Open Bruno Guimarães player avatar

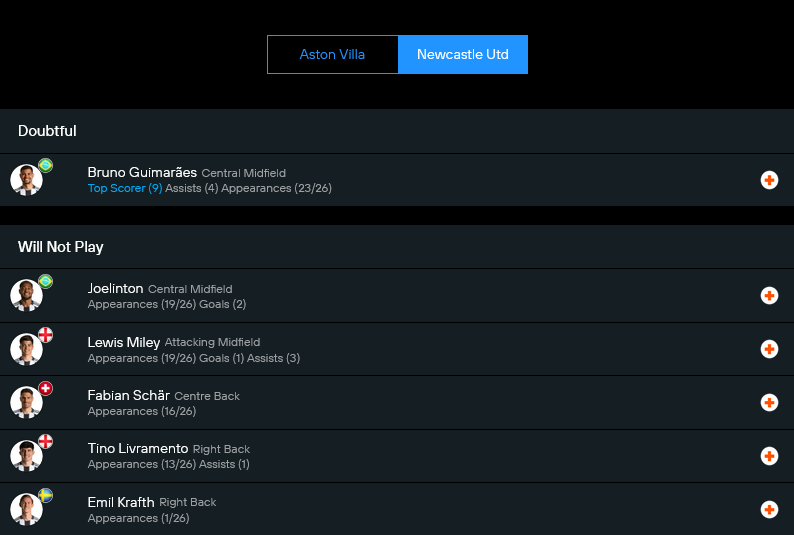[26, 181]
